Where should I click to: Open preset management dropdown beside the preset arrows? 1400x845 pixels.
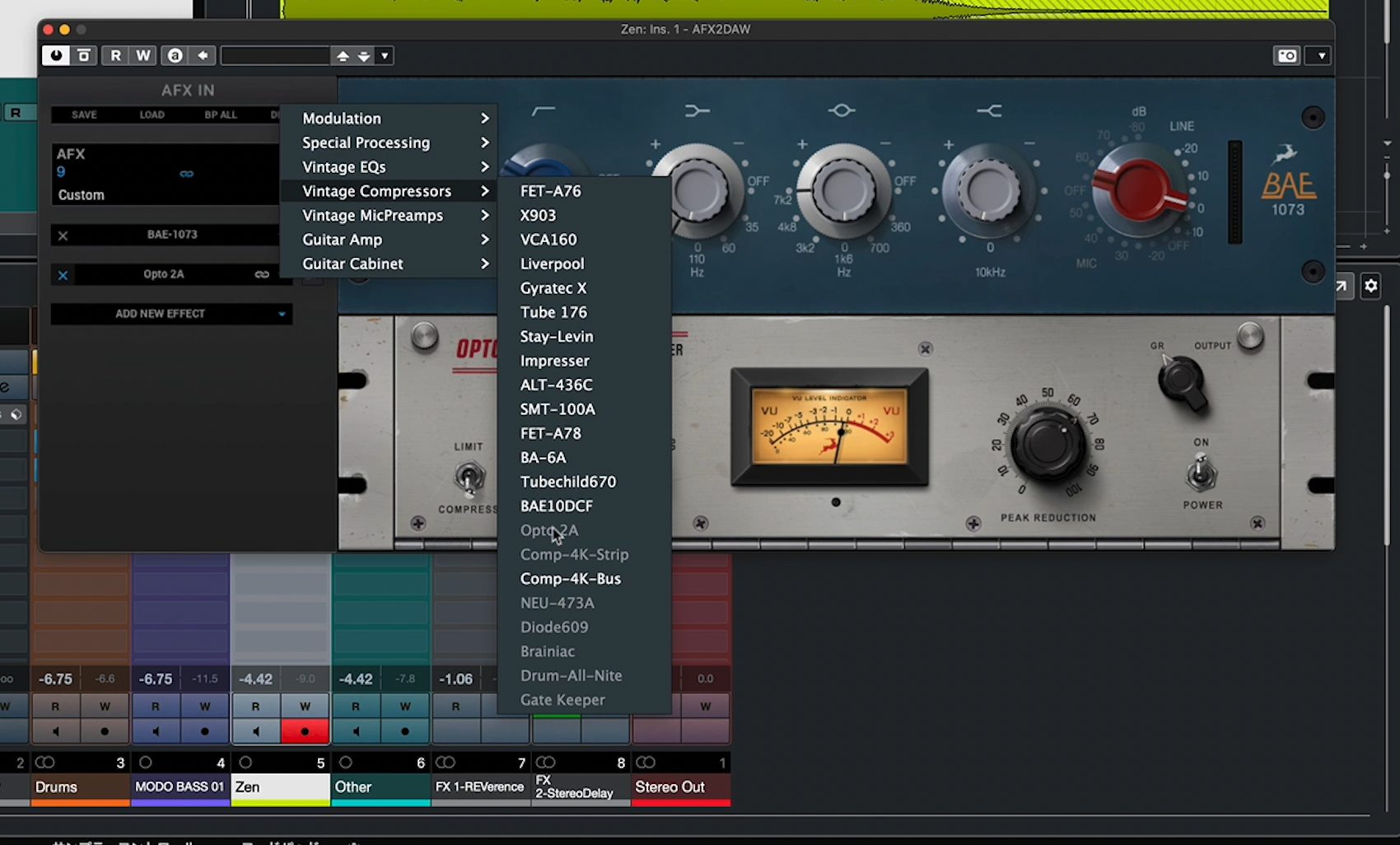[x=385, y=55]
